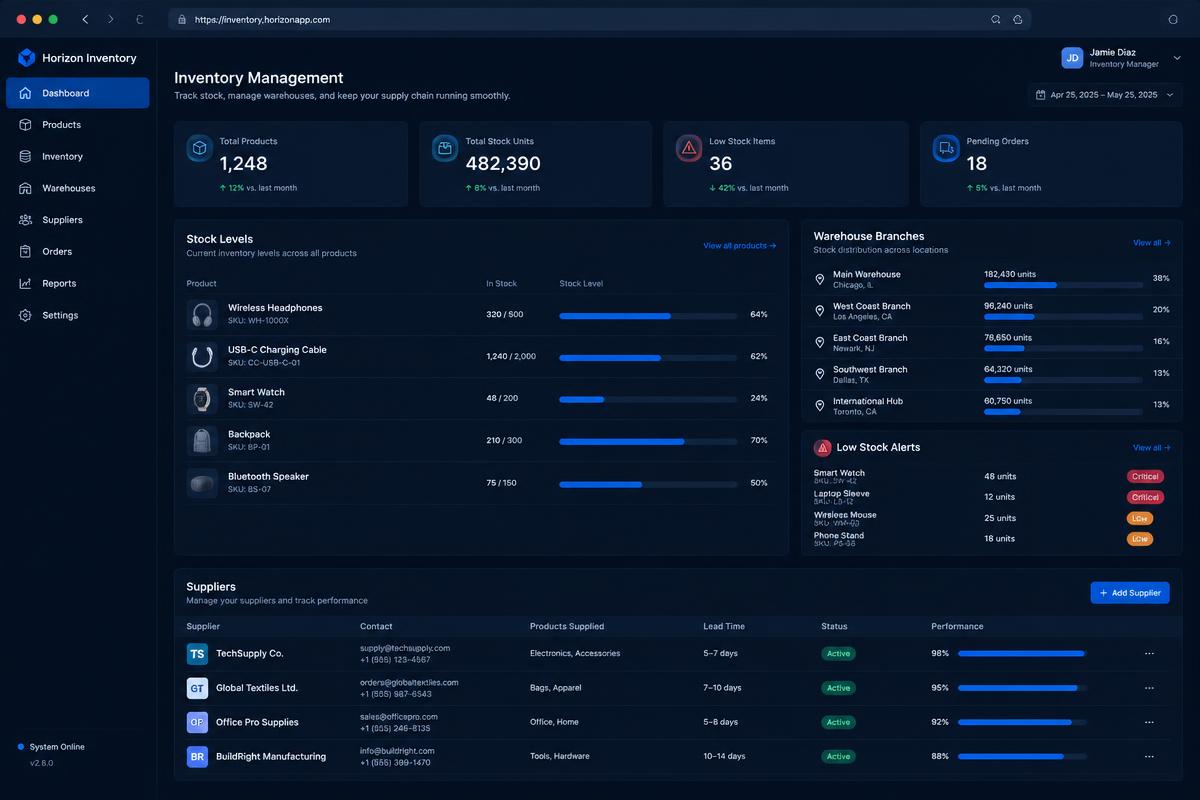
Task: Click the Bluetooth Speaker product thumbnail
Action: coord(202,483)
